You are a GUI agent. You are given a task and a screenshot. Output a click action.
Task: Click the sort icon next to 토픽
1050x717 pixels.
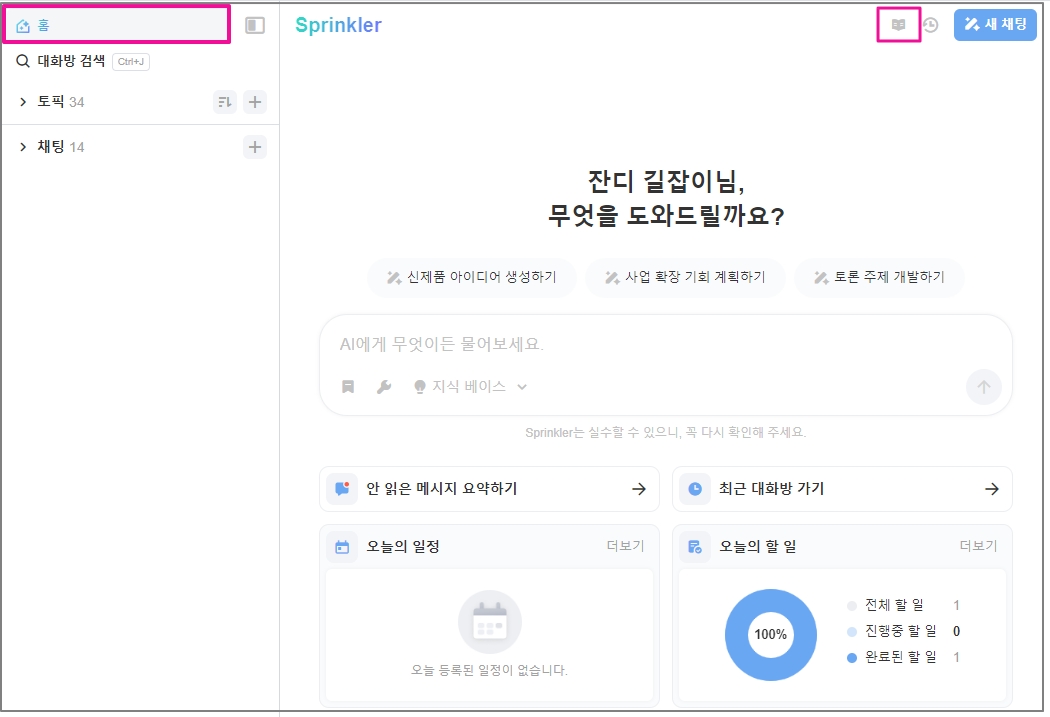[225, 102]
